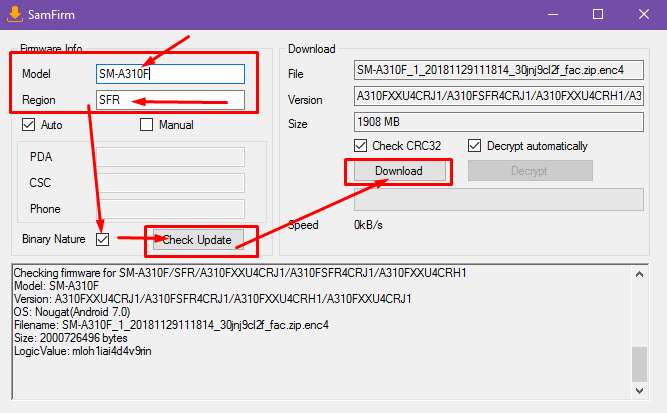Click the PDA text field
Image resolution: width=667 pixels, height=413 pixels.
point(170,157)
